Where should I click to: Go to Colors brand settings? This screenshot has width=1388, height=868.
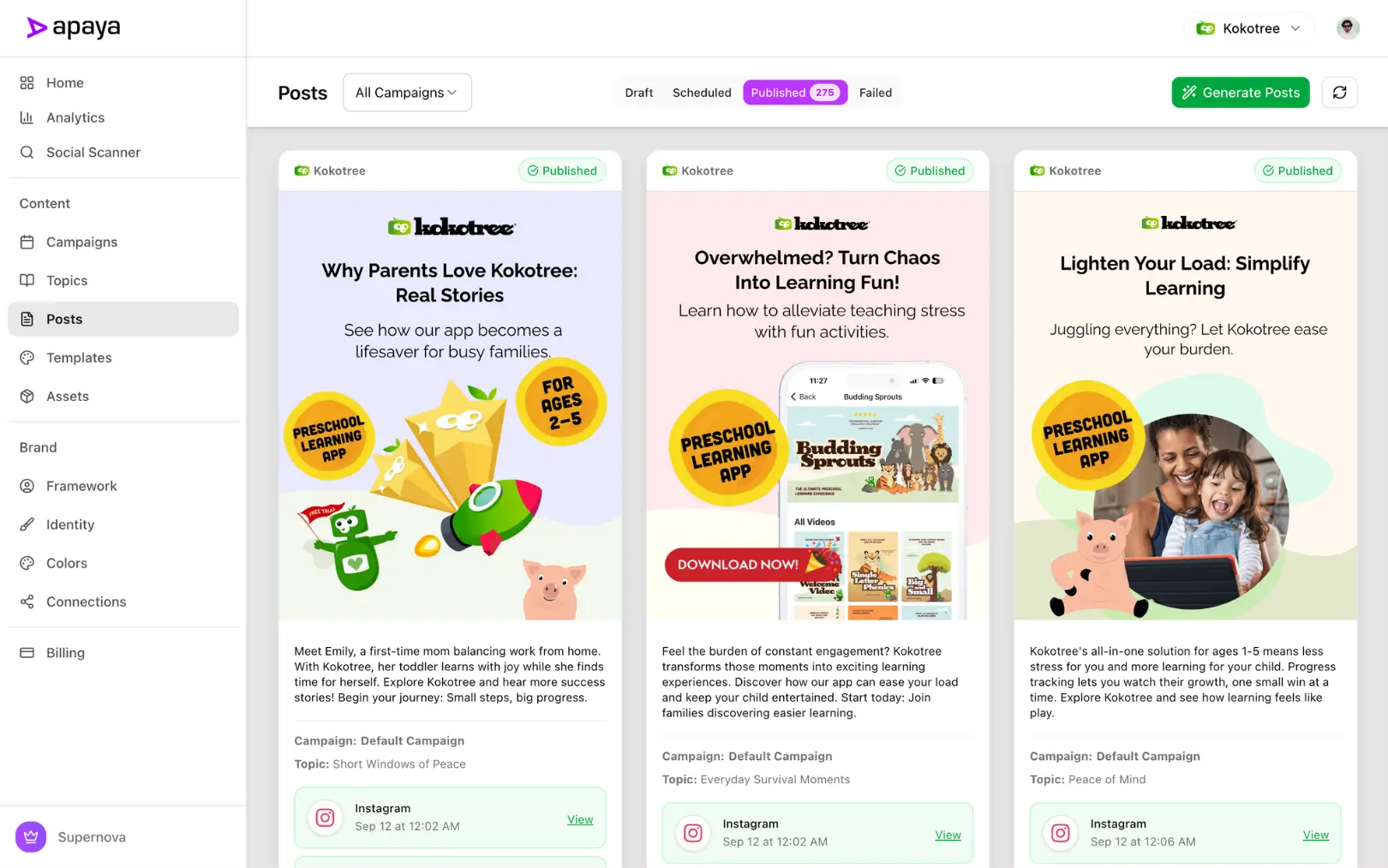pyautogui.click(x=67, y=563)
